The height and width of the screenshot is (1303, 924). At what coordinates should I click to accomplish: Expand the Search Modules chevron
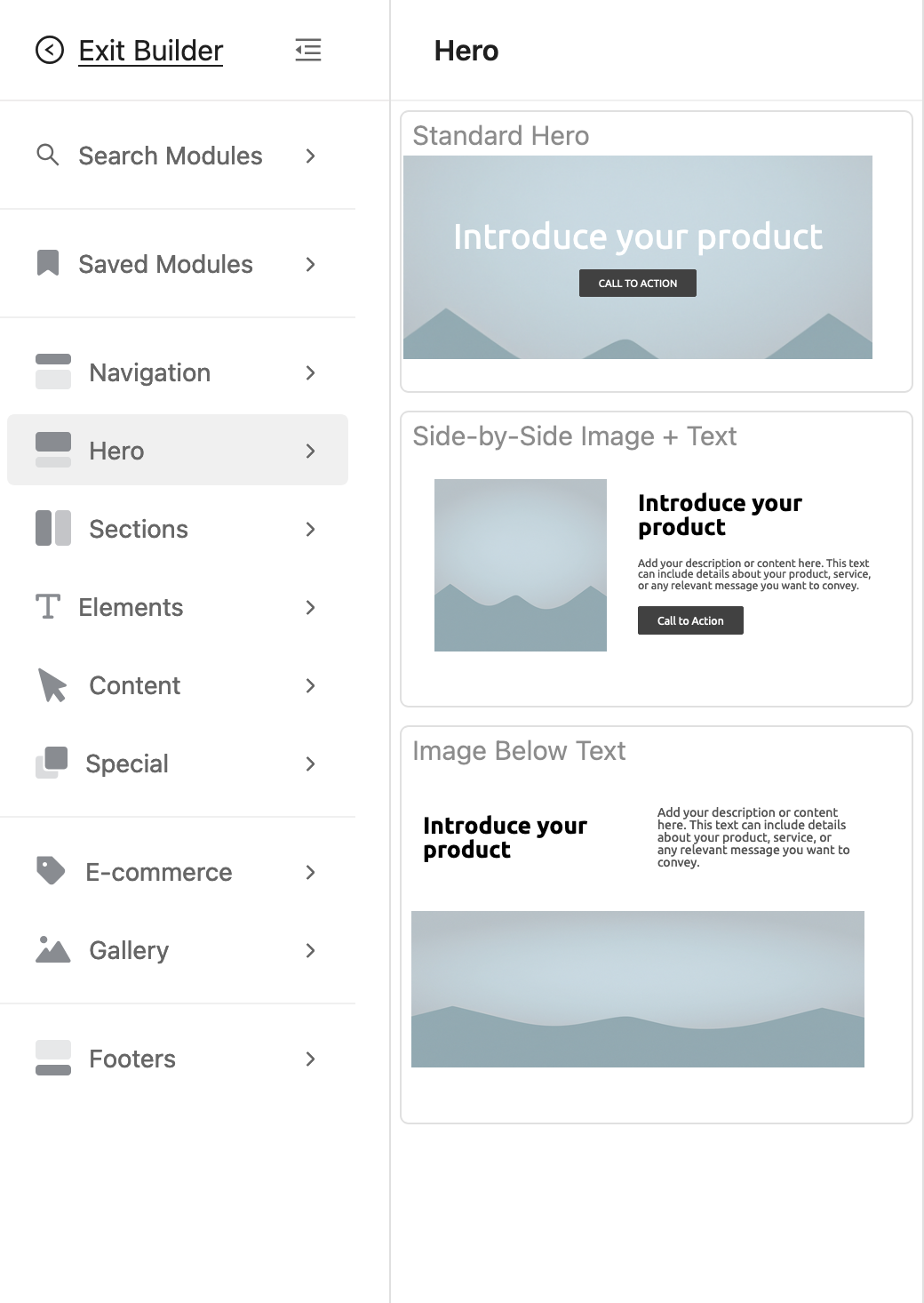[310, 156]
